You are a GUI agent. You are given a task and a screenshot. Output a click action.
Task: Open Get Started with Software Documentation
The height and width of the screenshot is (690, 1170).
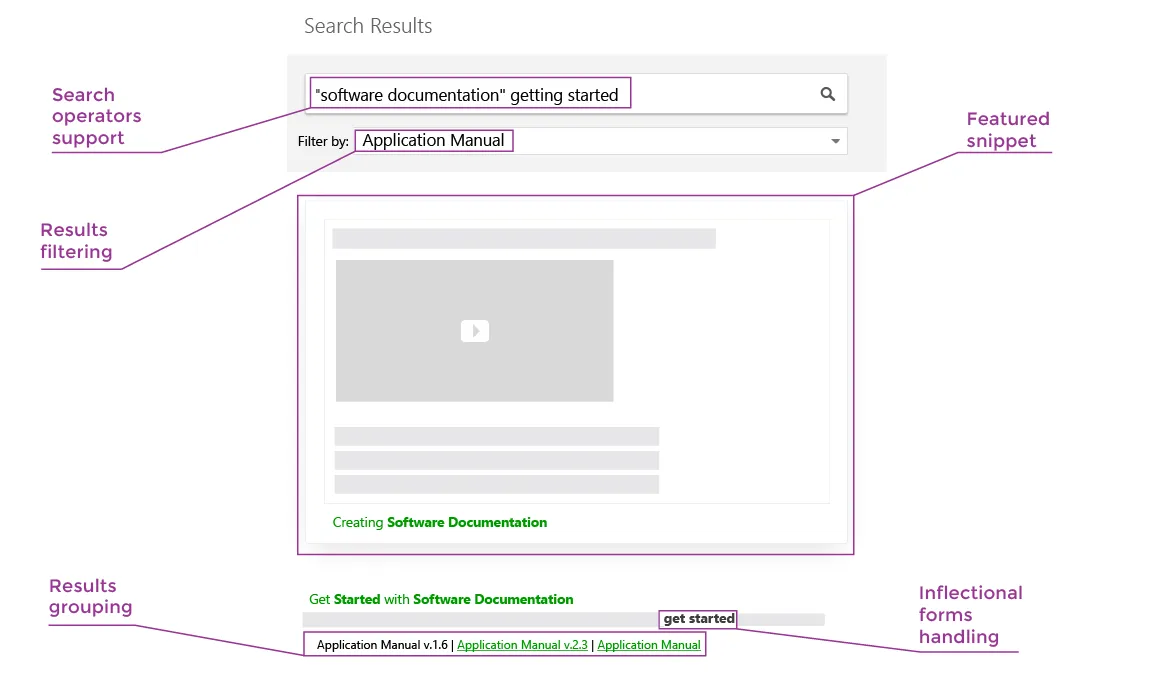coord(441,599)
